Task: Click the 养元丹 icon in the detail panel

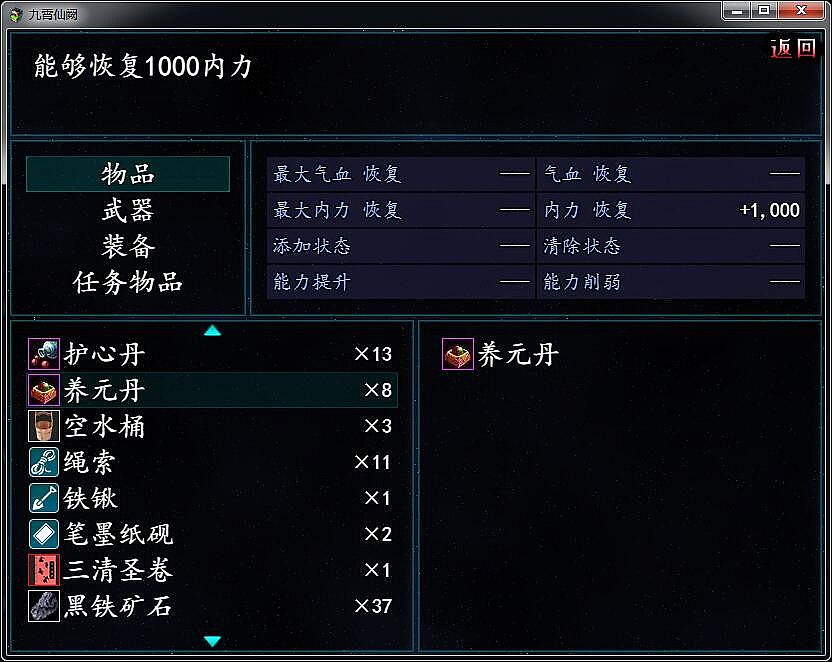Action: 458,354
